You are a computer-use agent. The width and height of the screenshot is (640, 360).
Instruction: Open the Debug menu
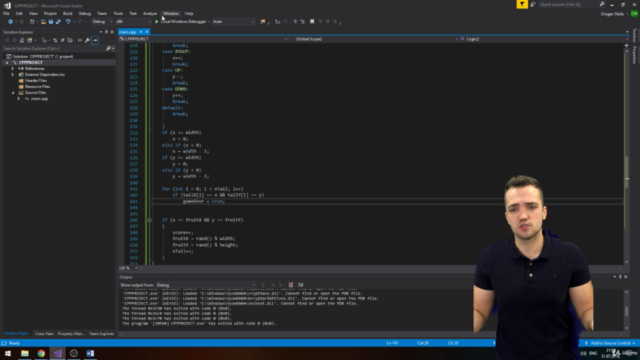tap(84, 13)
